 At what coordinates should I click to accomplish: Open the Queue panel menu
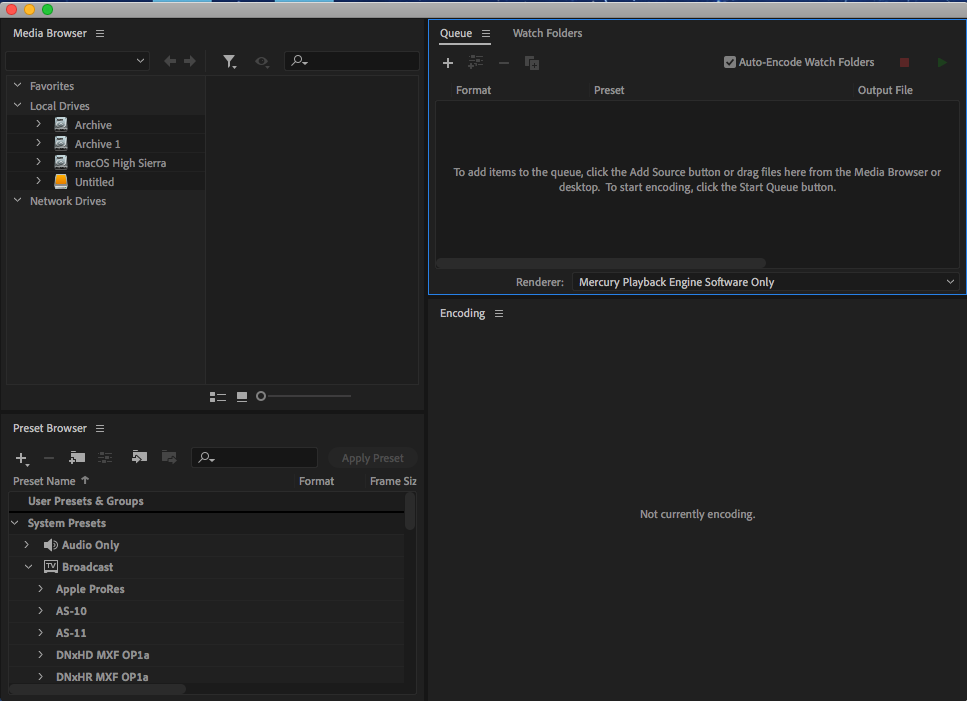tap(486, 33)
